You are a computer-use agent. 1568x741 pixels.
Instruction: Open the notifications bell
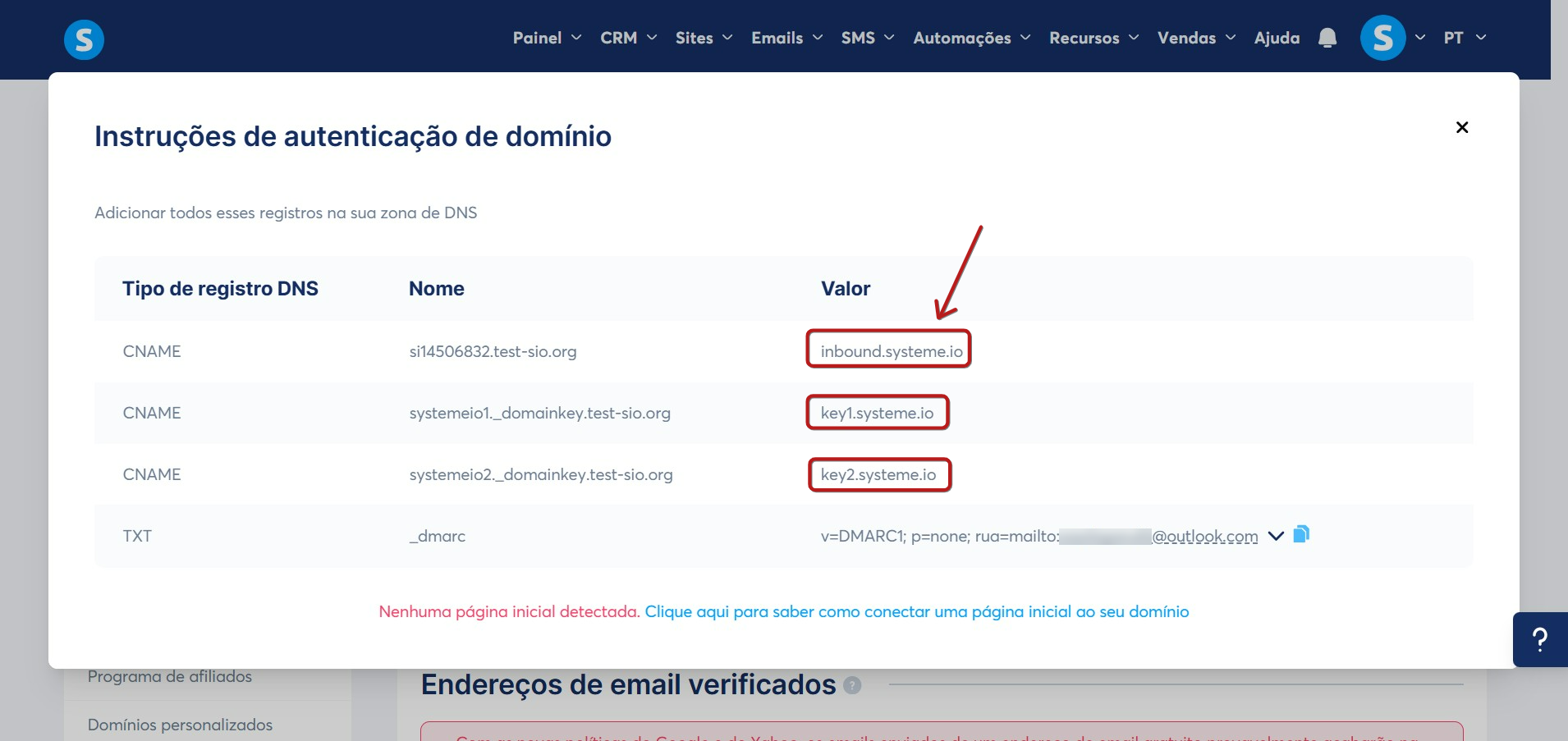pos(1327,38)
